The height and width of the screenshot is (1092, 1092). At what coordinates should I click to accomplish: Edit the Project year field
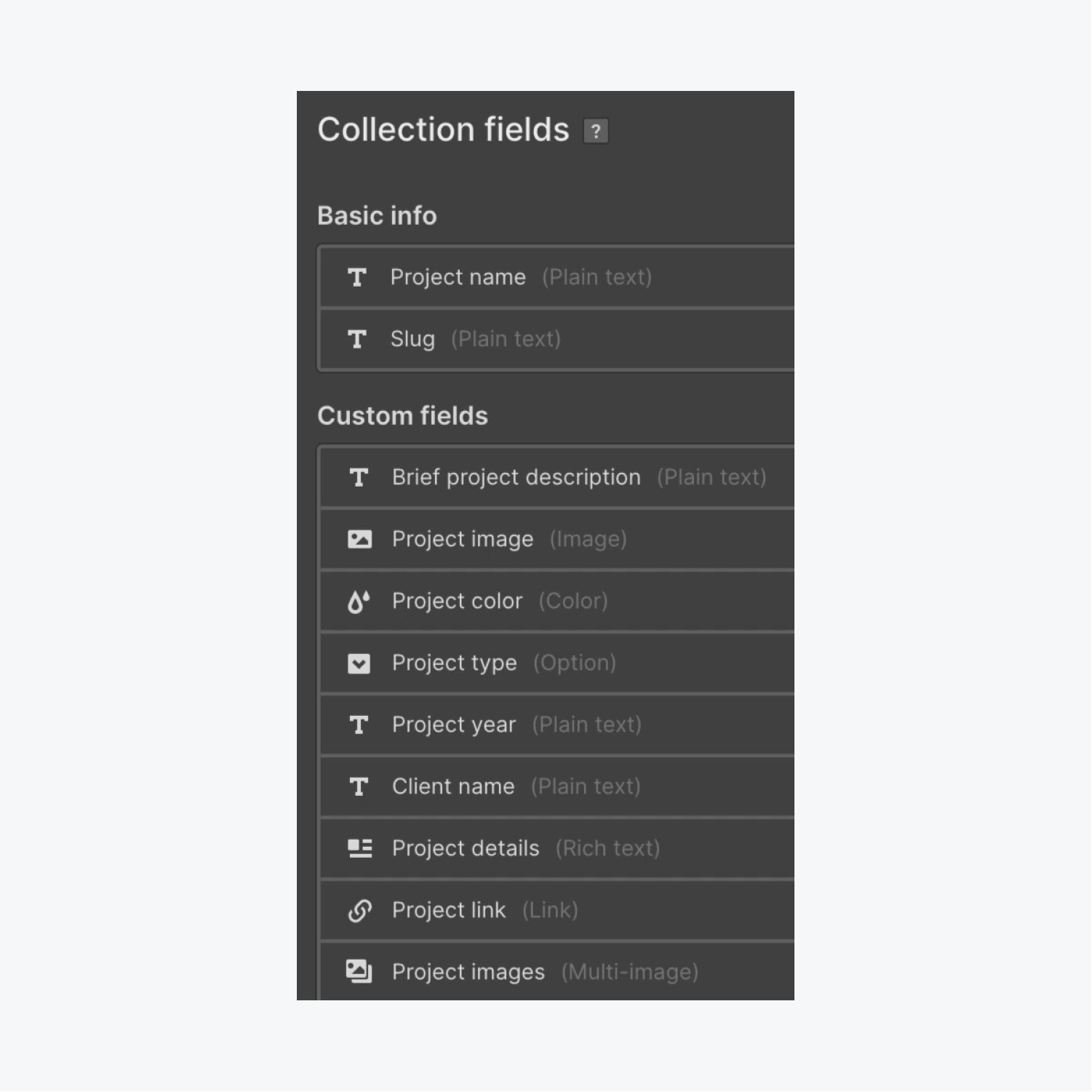pos(454,725)
